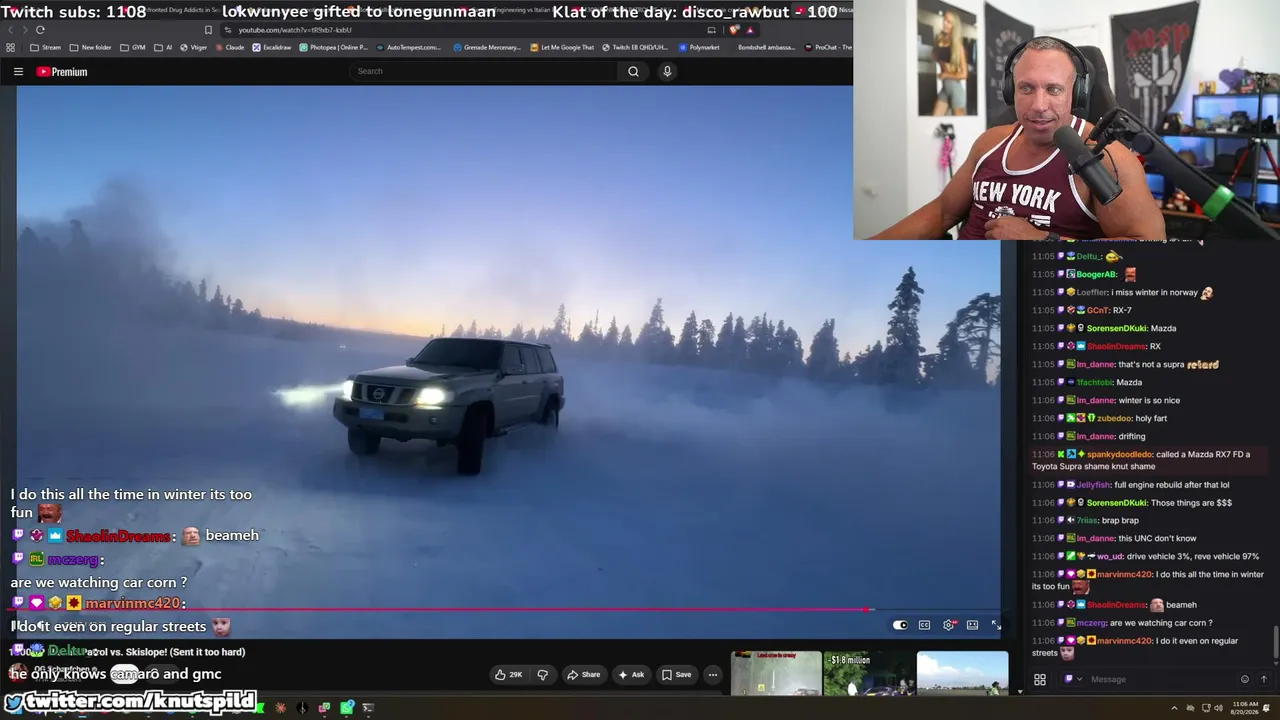The height and width of the screenshot is (720, 1280).
Task: Reload the page in the browser
Action: pyautogui.click(x=40, y=30)
